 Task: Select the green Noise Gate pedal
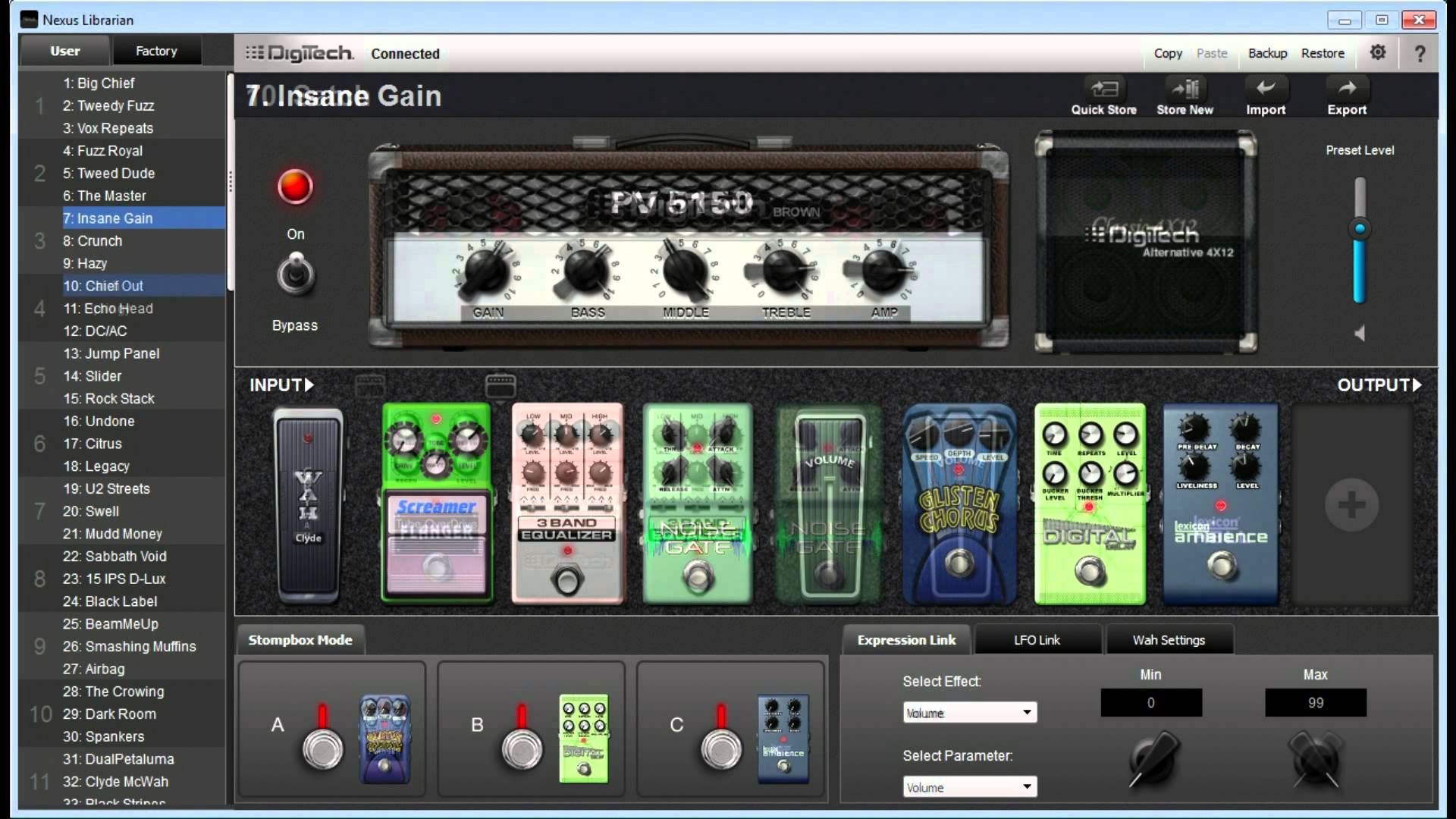coord(698,504)
